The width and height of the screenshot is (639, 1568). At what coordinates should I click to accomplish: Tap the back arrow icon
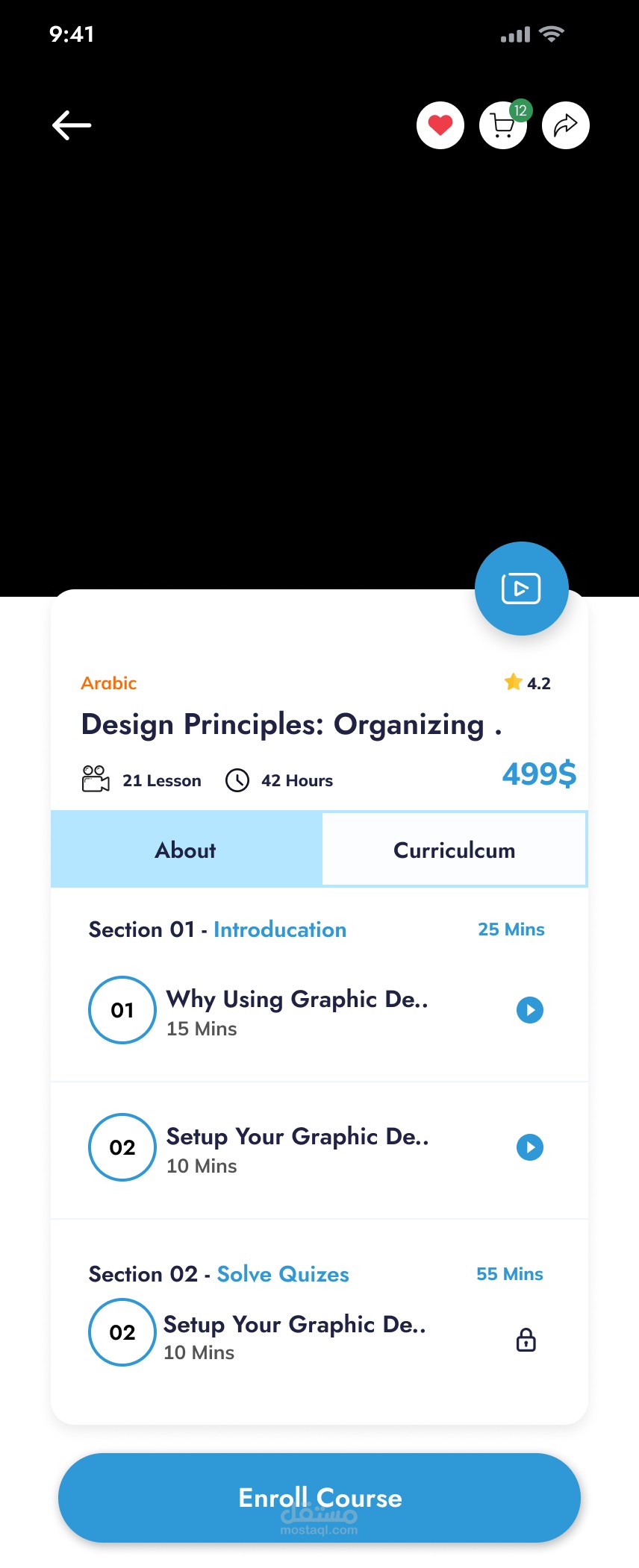click(72, 125)
